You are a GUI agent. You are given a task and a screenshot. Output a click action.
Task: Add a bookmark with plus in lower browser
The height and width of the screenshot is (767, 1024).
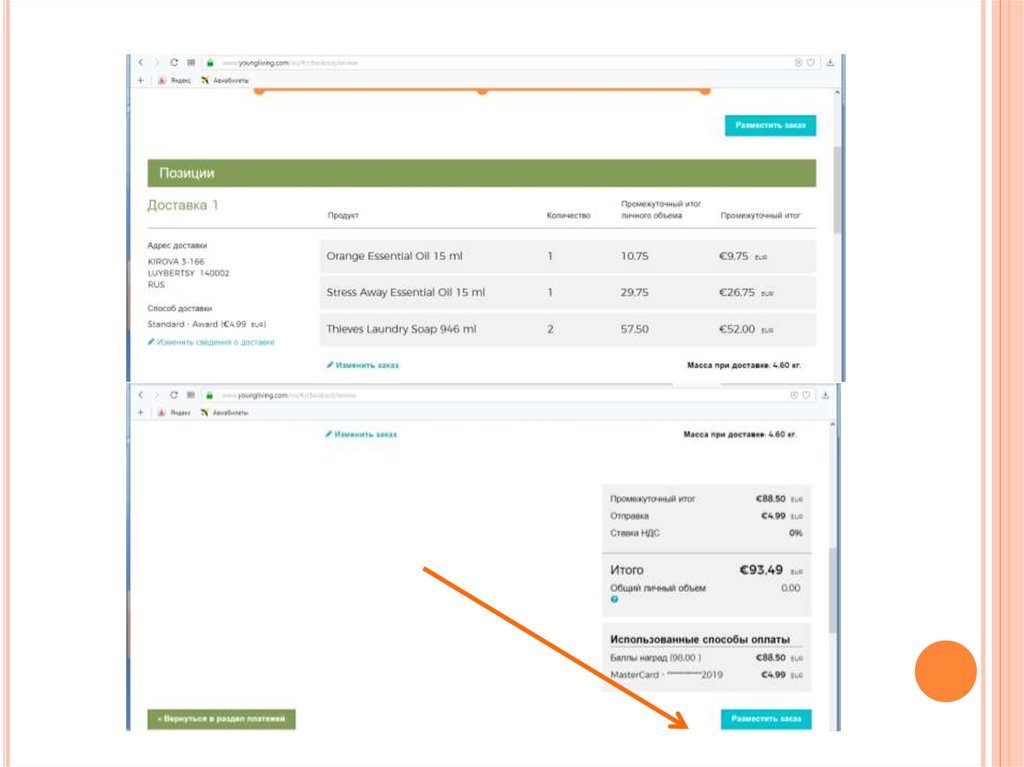(x=140, y=413)
